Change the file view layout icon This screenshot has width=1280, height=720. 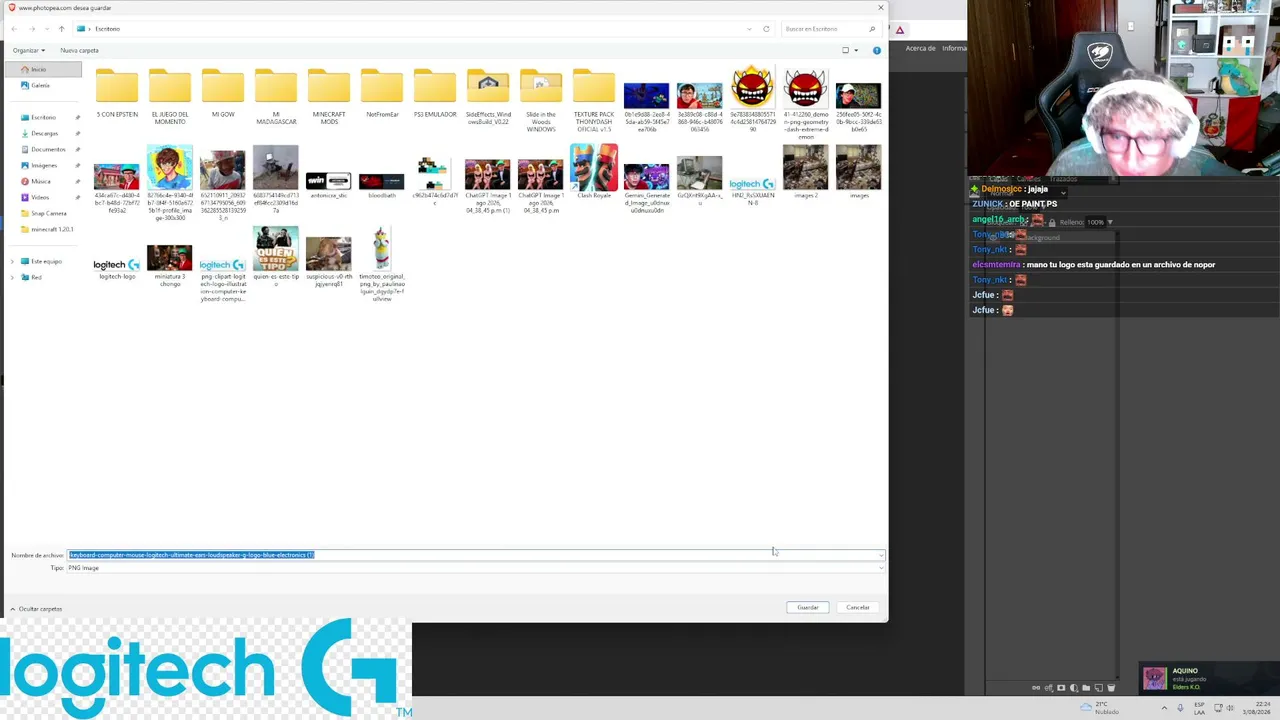(x=846, y=50)
